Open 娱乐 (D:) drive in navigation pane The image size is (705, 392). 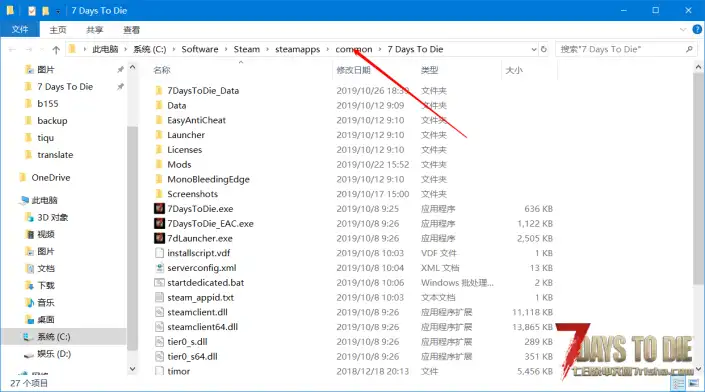(54, 354)
